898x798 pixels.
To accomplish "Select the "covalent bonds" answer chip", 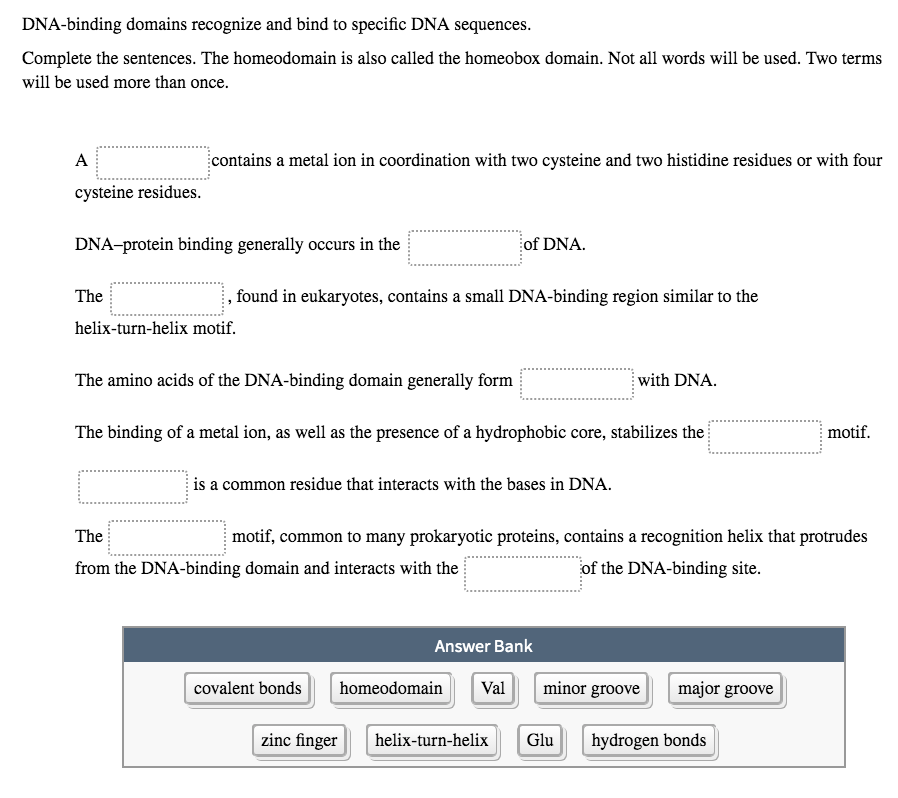I will click(x=247, y=688).
